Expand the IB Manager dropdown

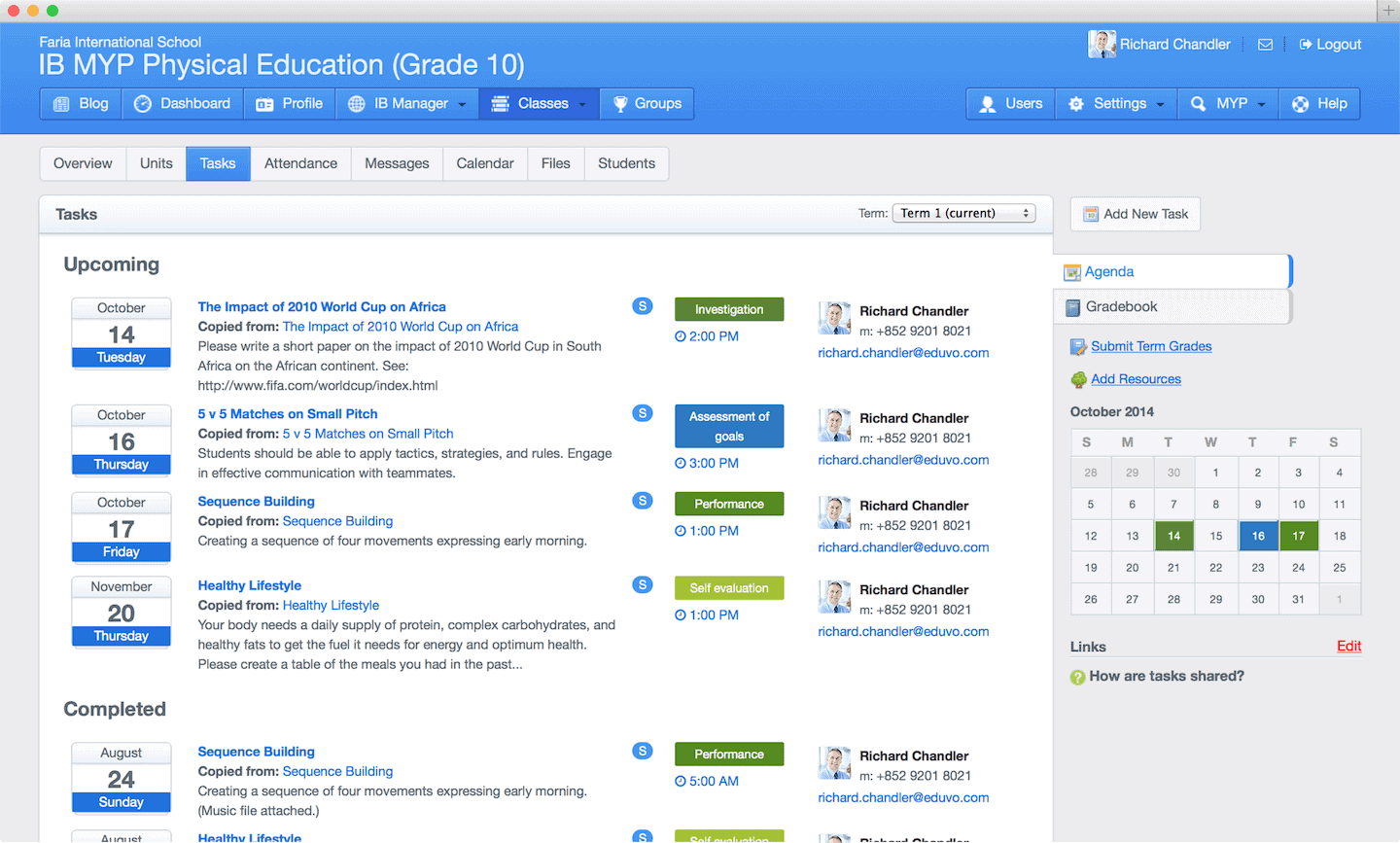407,104
